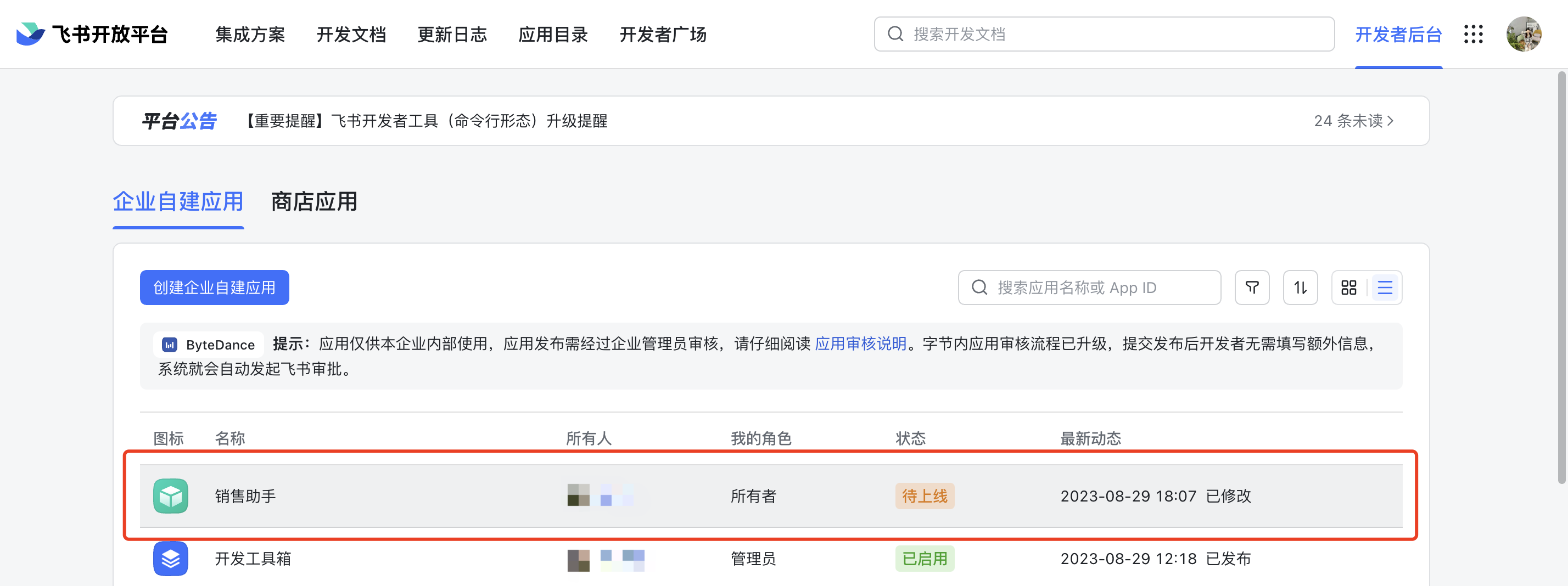
Task: Click the 管理员 role cell
Action: point(754,558)
